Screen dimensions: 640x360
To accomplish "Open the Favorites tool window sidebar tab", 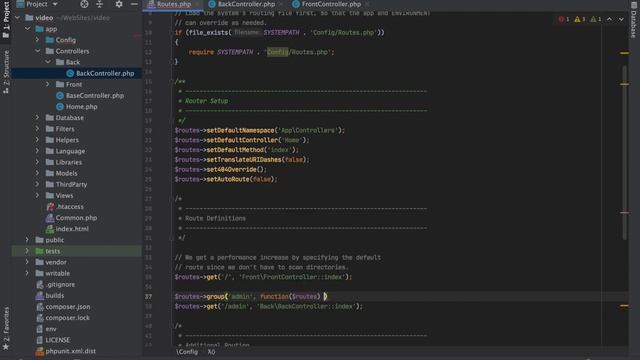I will click(x=6, y=329).
